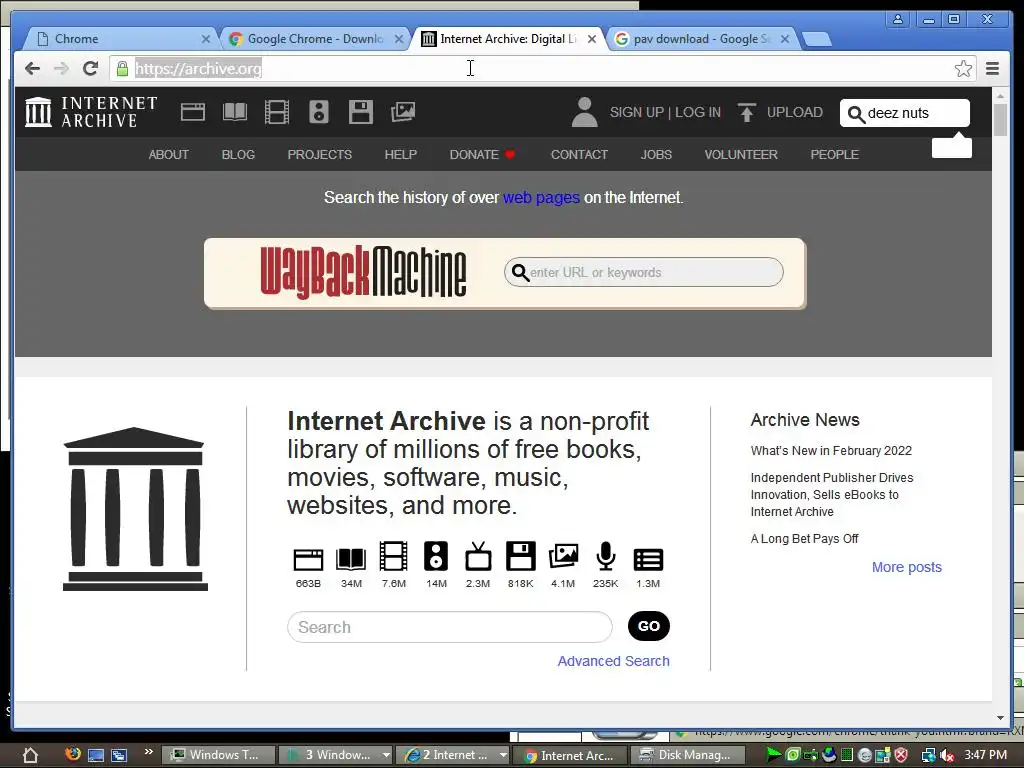Open the Independent Publisher Drives Innovation post

click(832, 494)
